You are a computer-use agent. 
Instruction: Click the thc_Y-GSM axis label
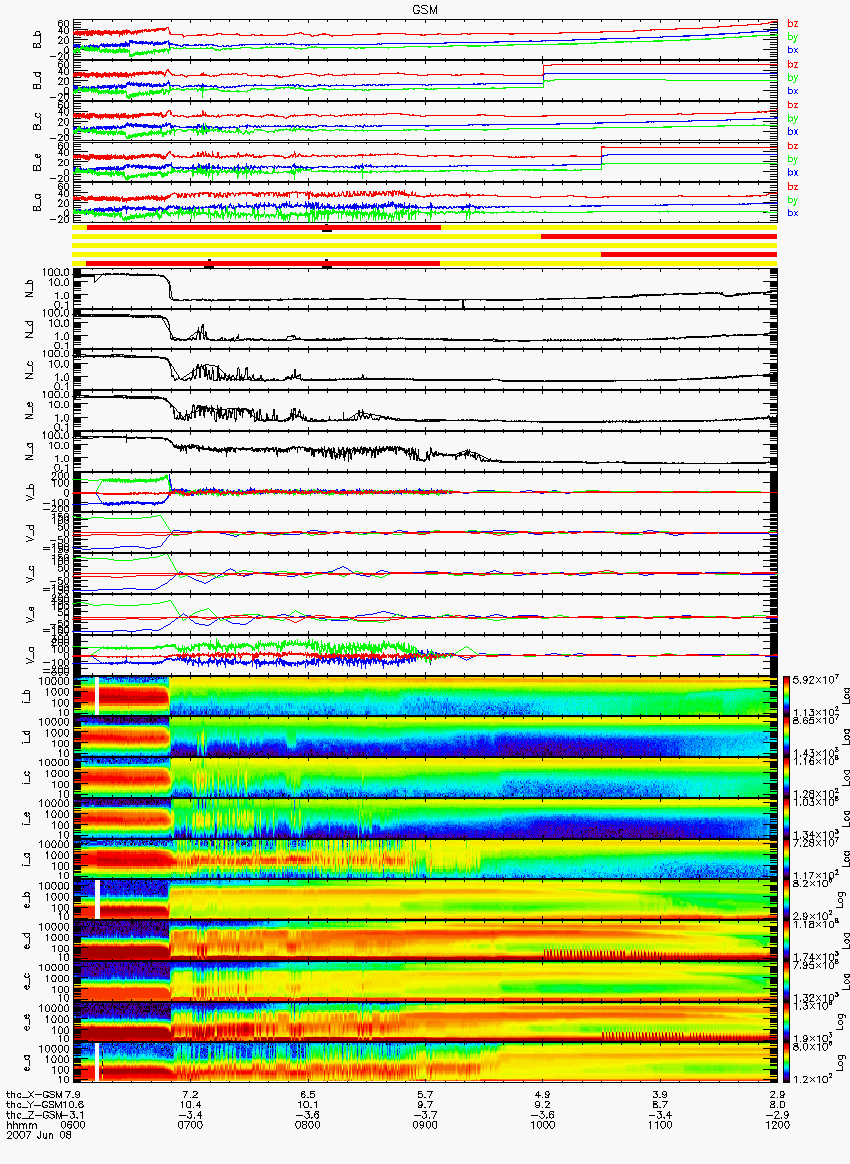tap(34, 1105)
